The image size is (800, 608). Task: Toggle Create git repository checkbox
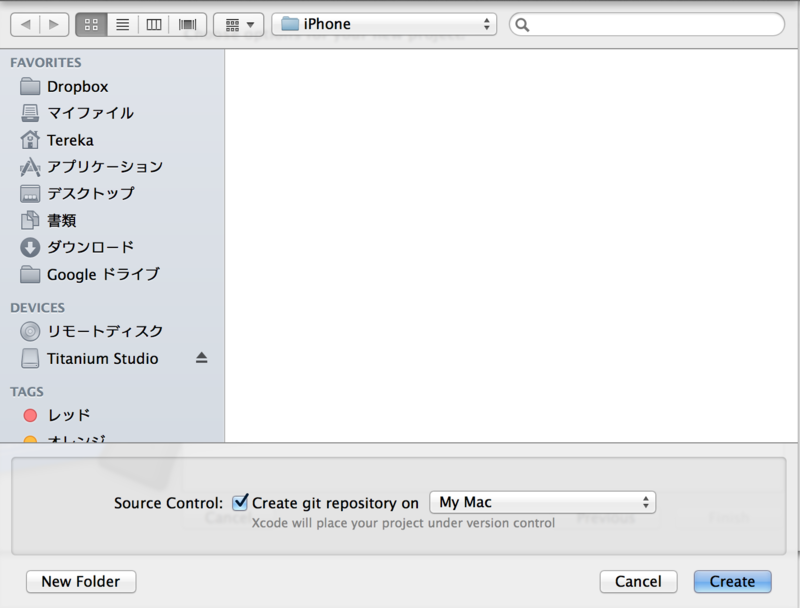240,502
